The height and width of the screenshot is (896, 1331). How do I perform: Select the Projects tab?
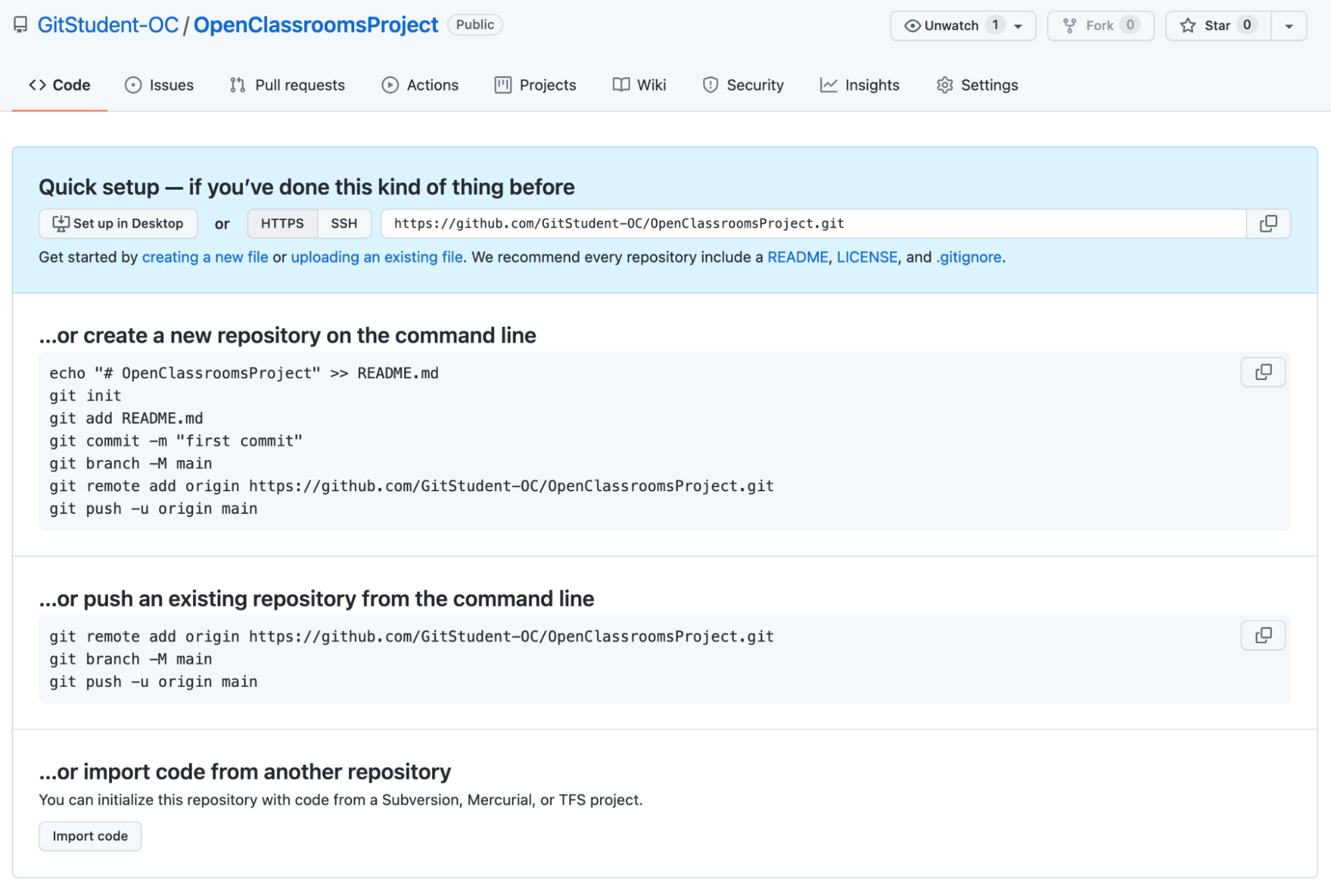547,85
